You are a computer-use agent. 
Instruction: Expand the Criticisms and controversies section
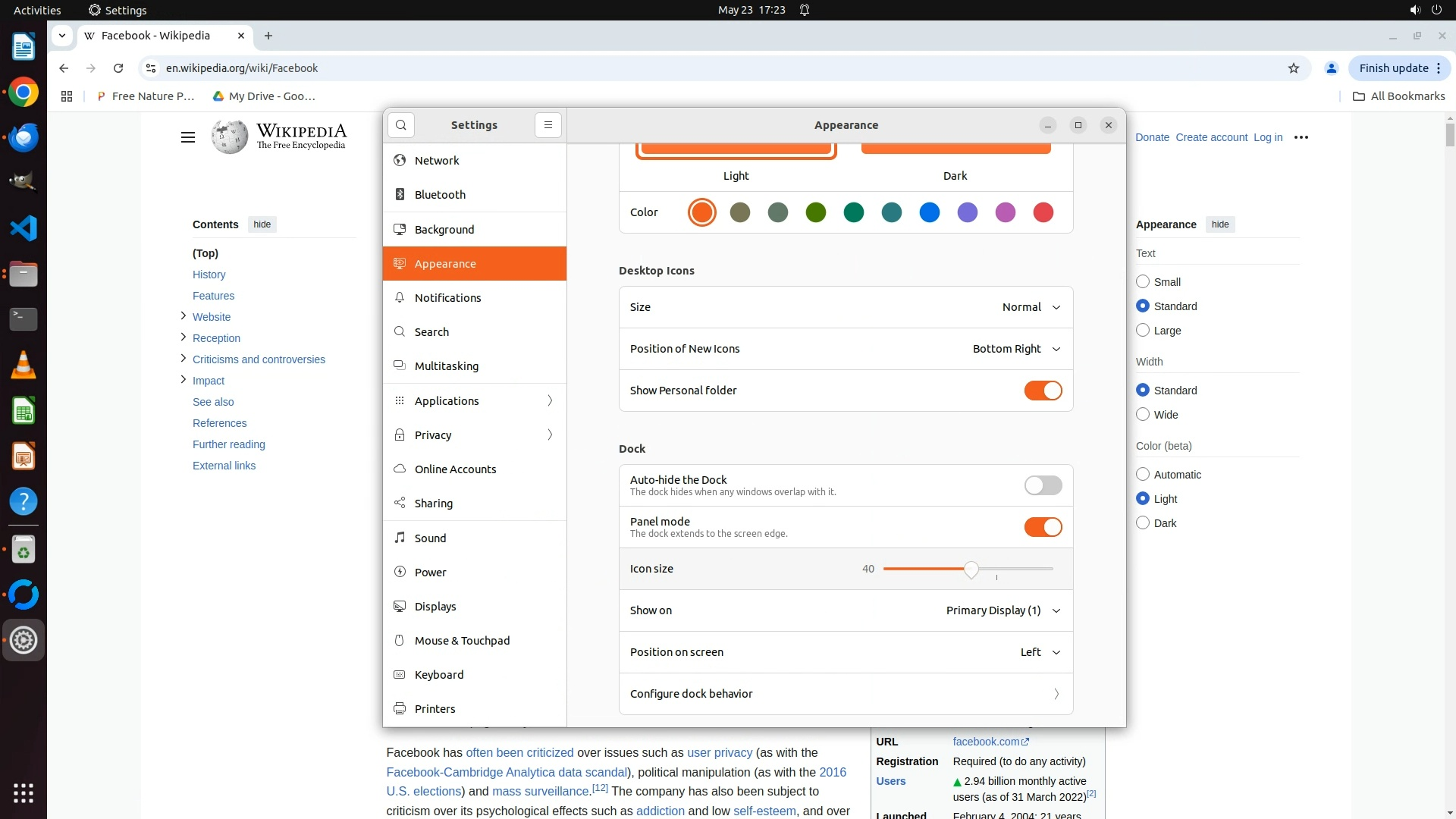coord(183,359)
